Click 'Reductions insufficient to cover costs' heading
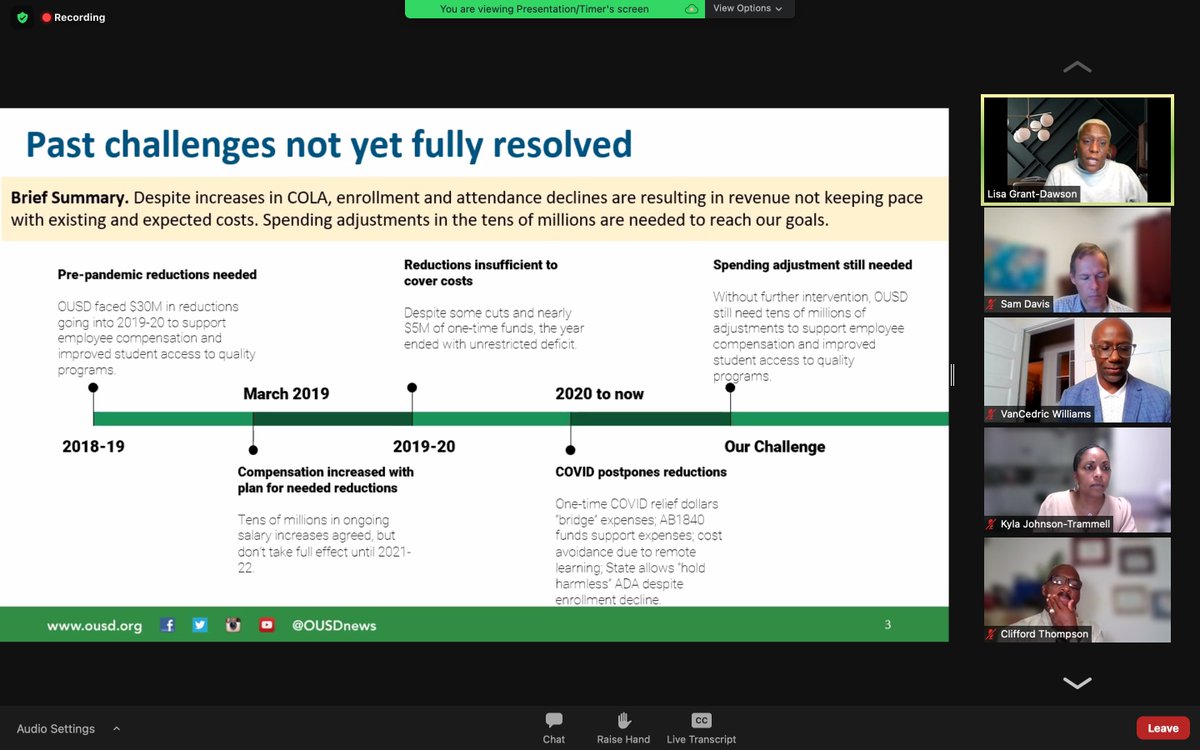 pos(481,273)
